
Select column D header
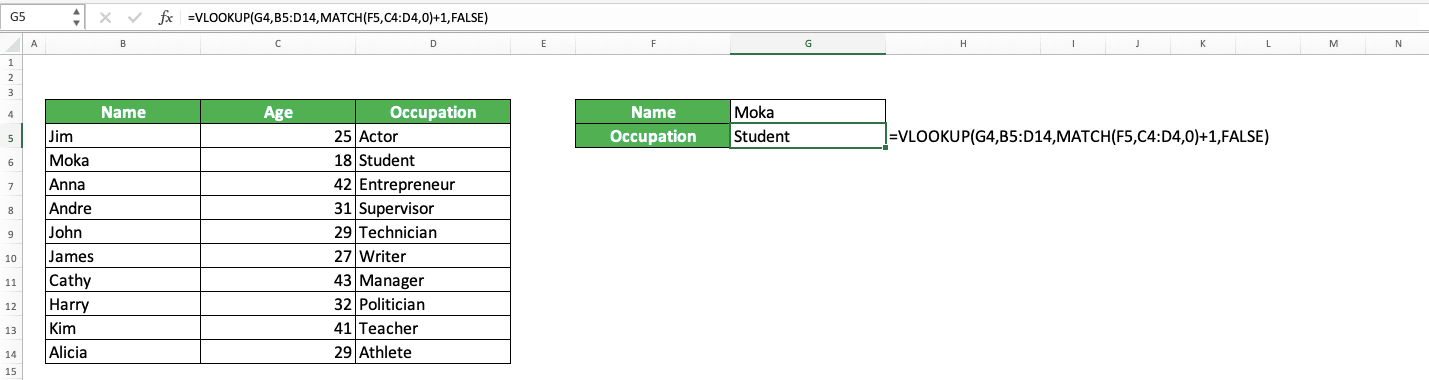coord(432,44)
